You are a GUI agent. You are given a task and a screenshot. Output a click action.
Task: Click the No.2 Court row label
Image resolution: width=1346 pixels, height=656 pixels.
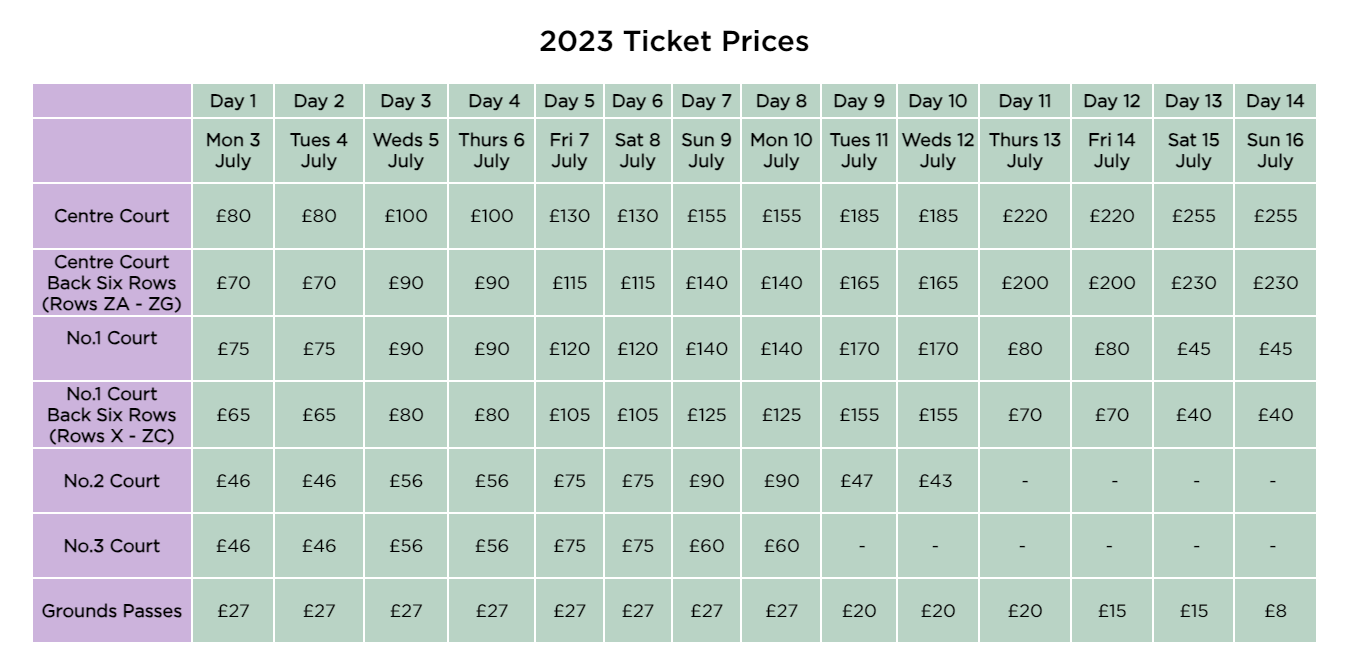coord(112,481)
